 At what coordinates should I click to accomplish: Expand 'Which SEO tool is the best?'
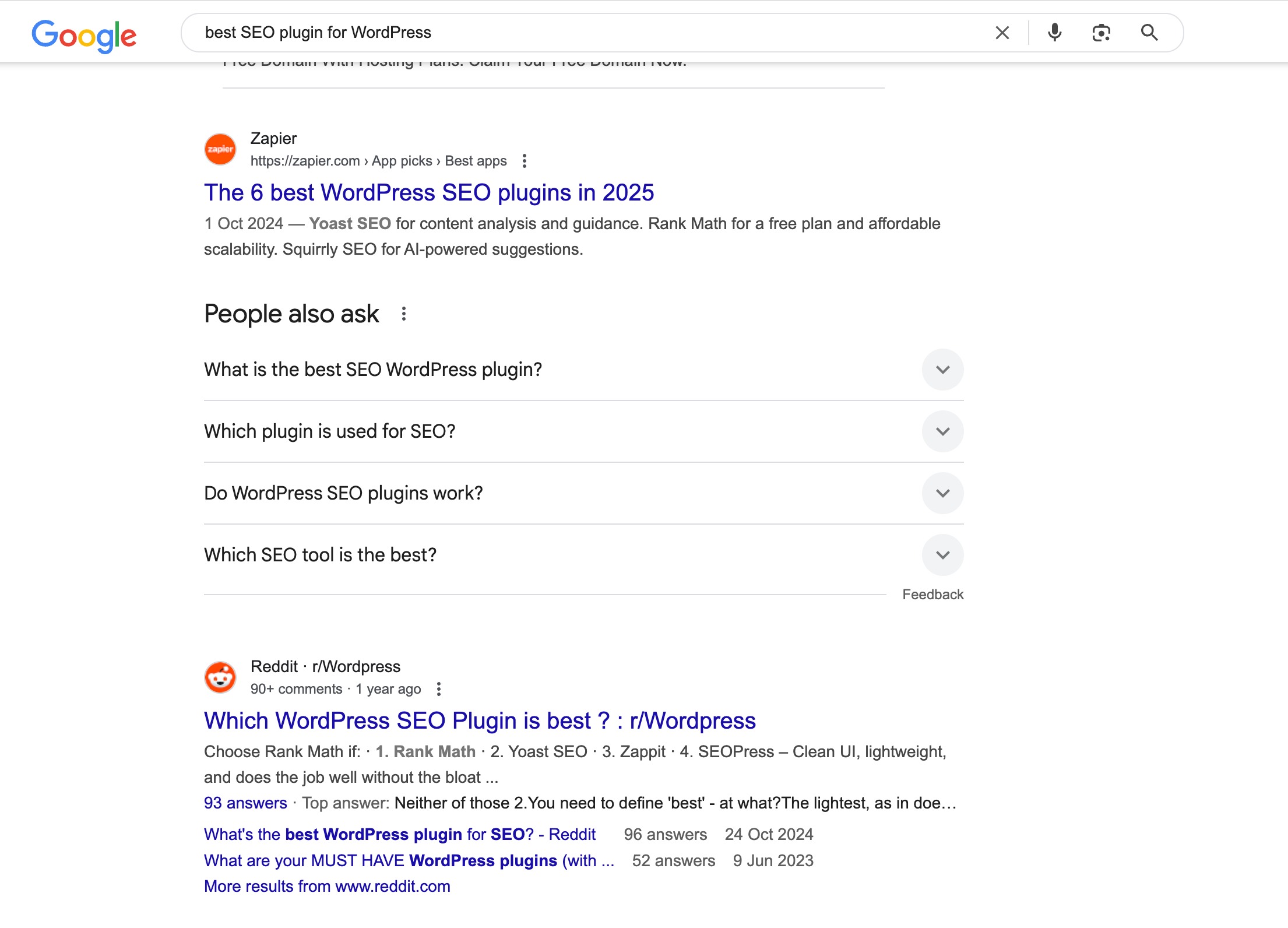(x=584, y=555)
